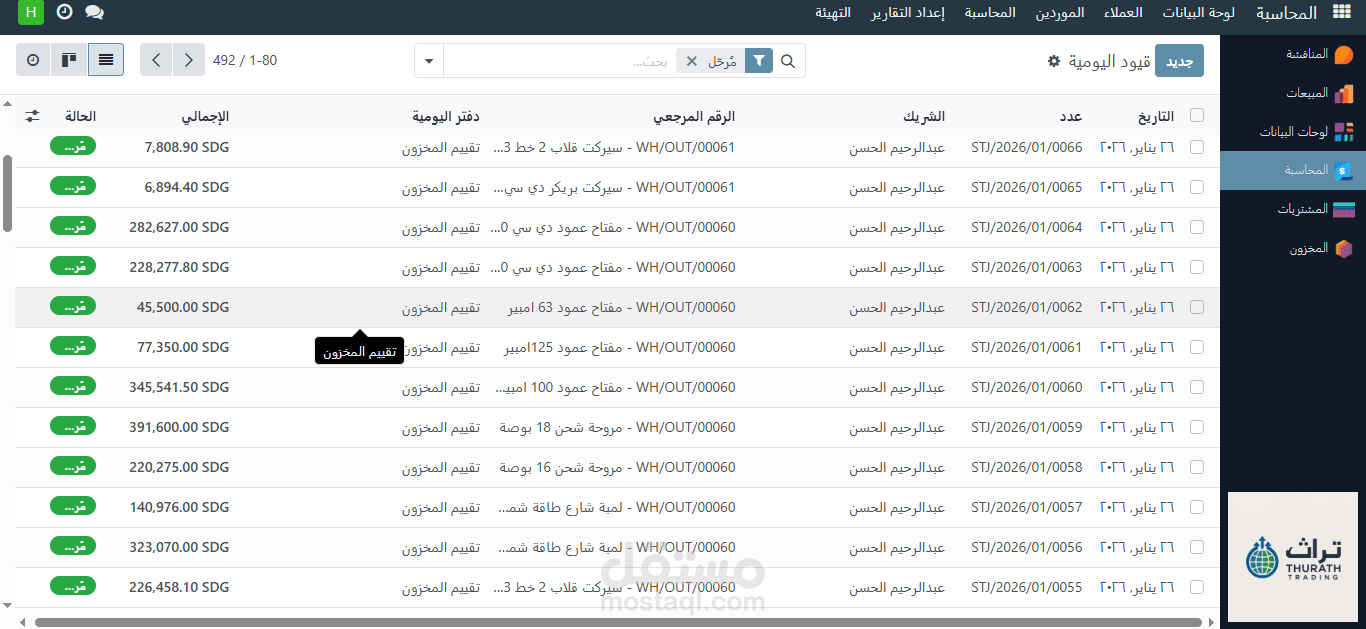Viewport: 1366px width, 629px height.
Task: Go to the next page with the arrow
Action: coord(156,60)
